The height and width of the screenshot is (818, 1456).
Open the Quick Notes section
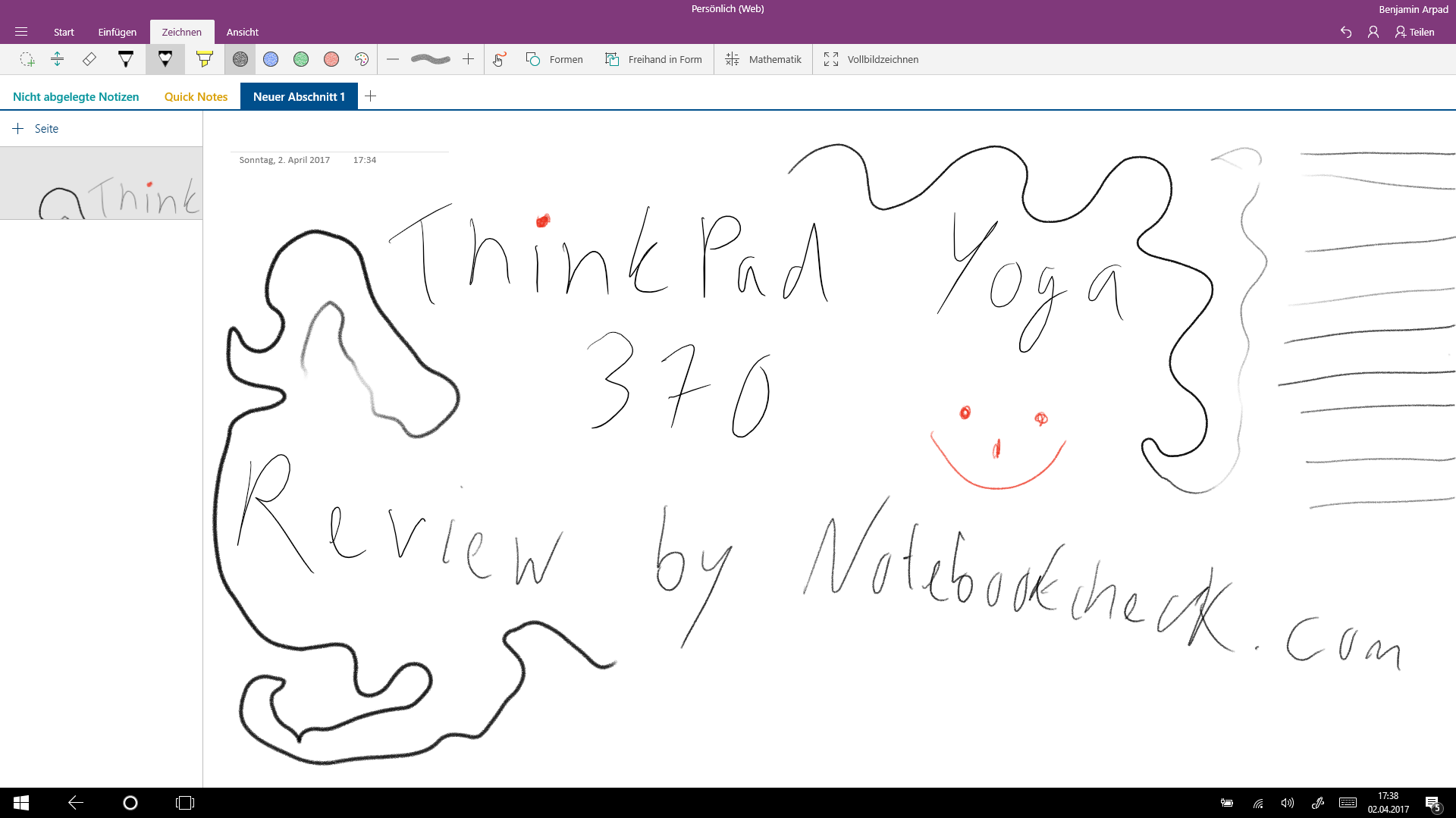click(196, 96)
